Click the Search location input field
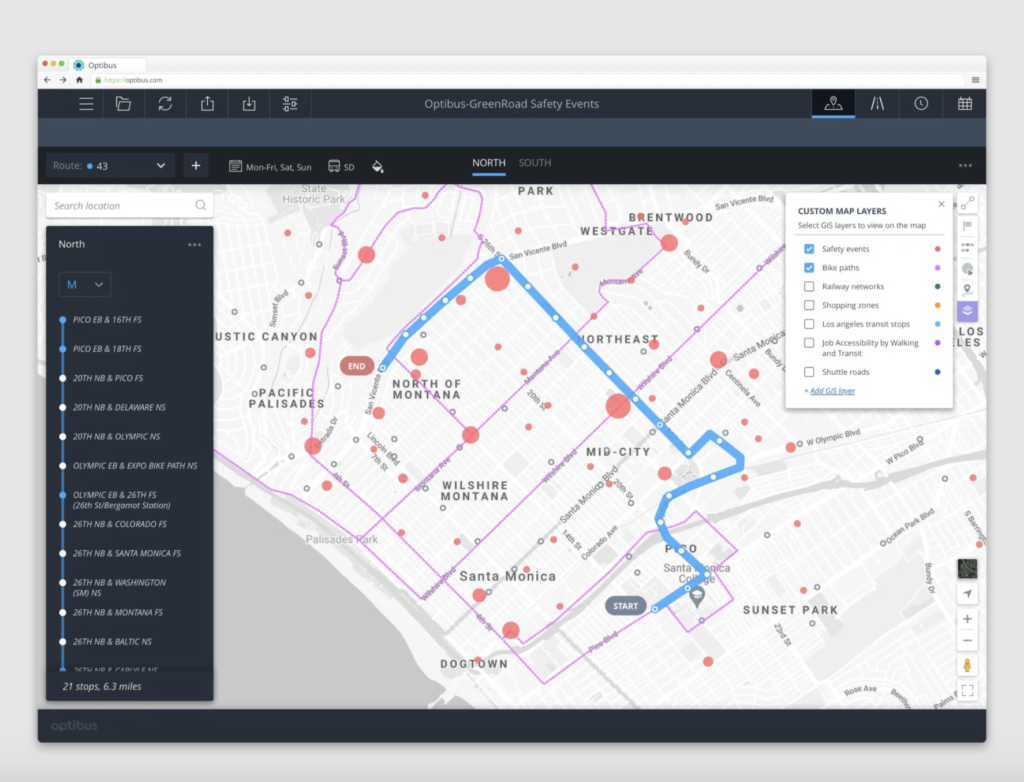This screenshot has width=1024, height=782. pos(120,206)
